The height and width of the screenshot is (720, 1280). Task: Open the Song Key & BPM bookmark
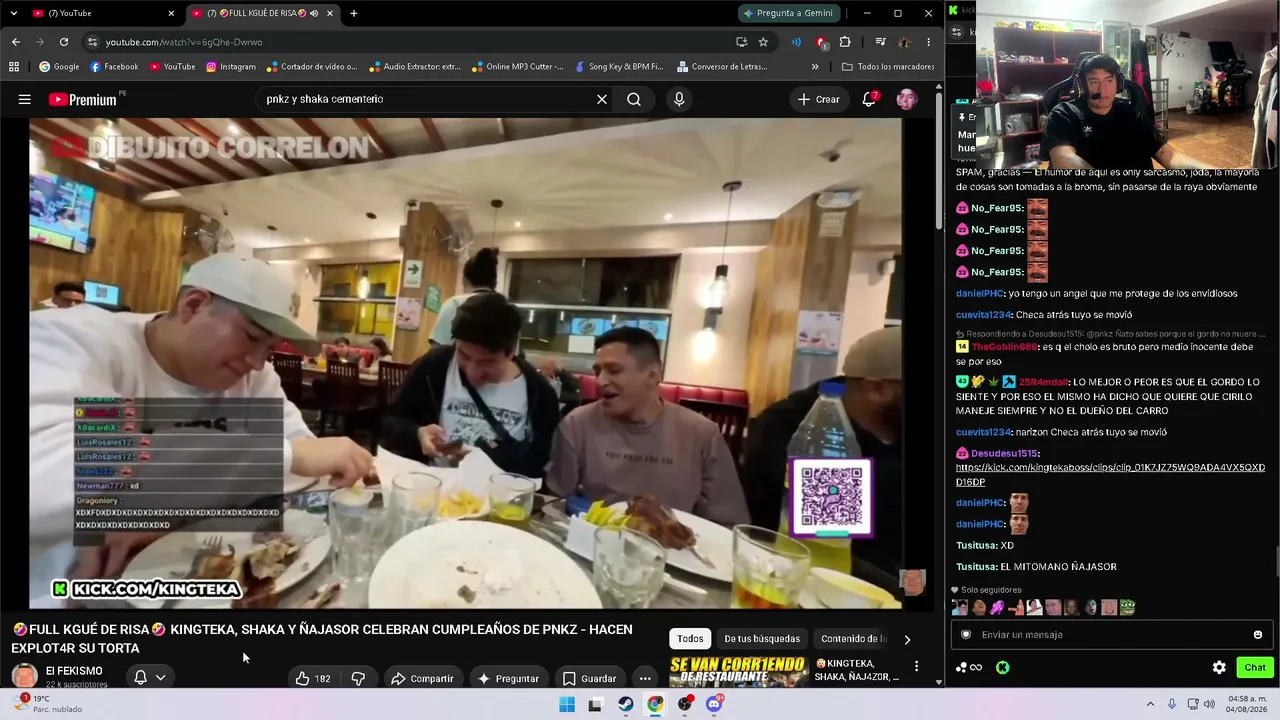[x=620, y=67]
